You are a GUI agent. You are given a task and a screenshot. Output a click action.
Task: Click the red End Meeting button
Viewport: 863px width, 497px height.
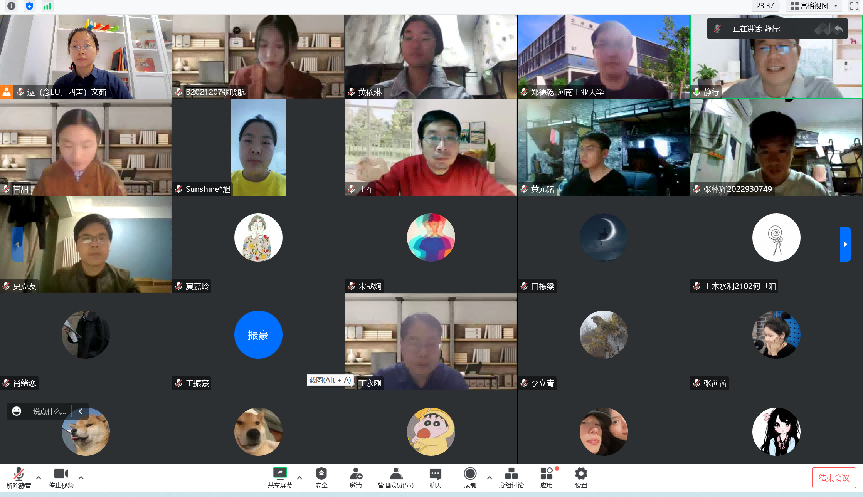coord(833,478)
